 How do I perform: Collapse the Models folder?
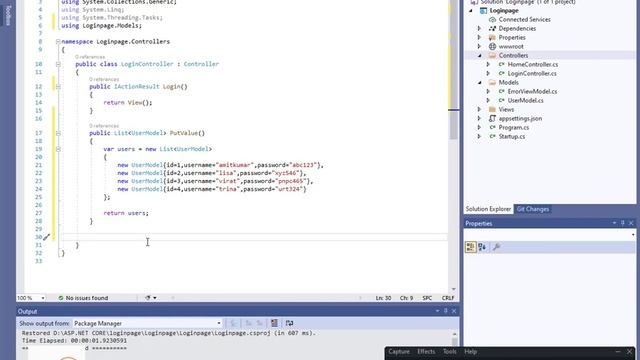[x=480, y=82]
